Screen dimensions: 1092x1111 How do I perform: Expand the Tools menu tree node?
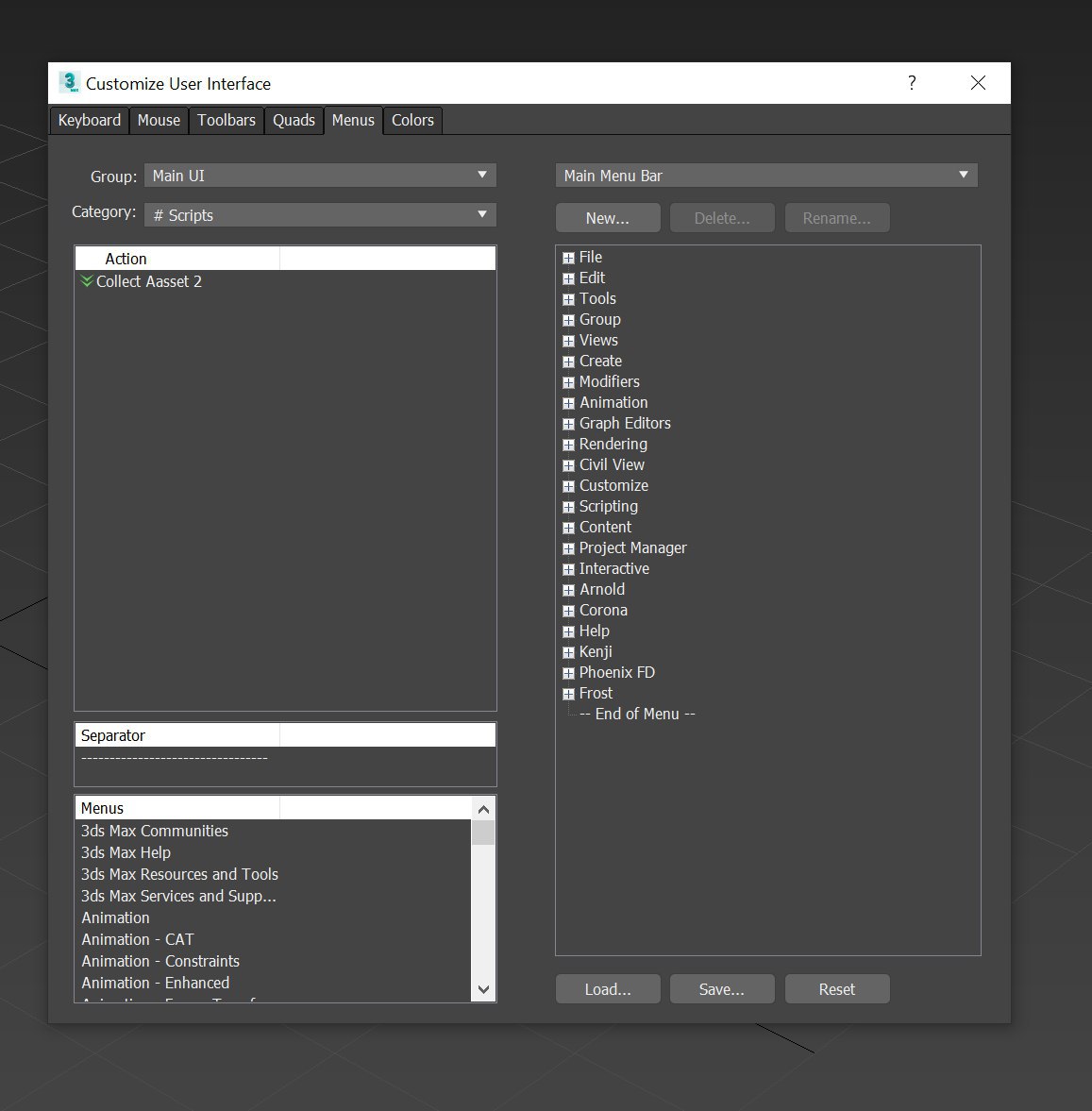568,299
